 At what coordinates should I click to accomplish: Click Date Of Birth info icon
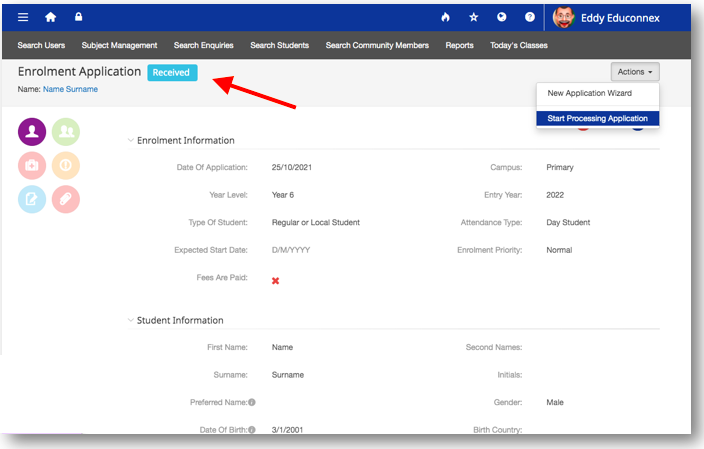coord(252,430)
